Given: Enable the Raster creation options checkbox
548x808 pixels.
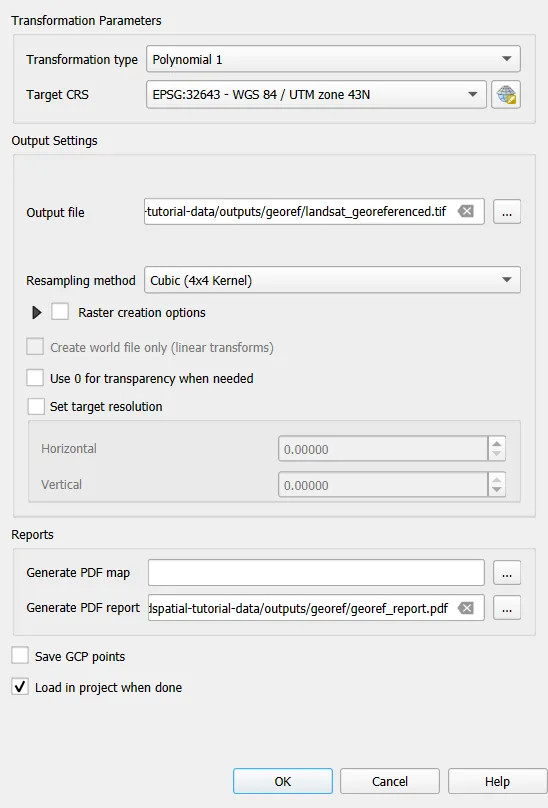Looking at the screenshot, I should coord(60,312).
